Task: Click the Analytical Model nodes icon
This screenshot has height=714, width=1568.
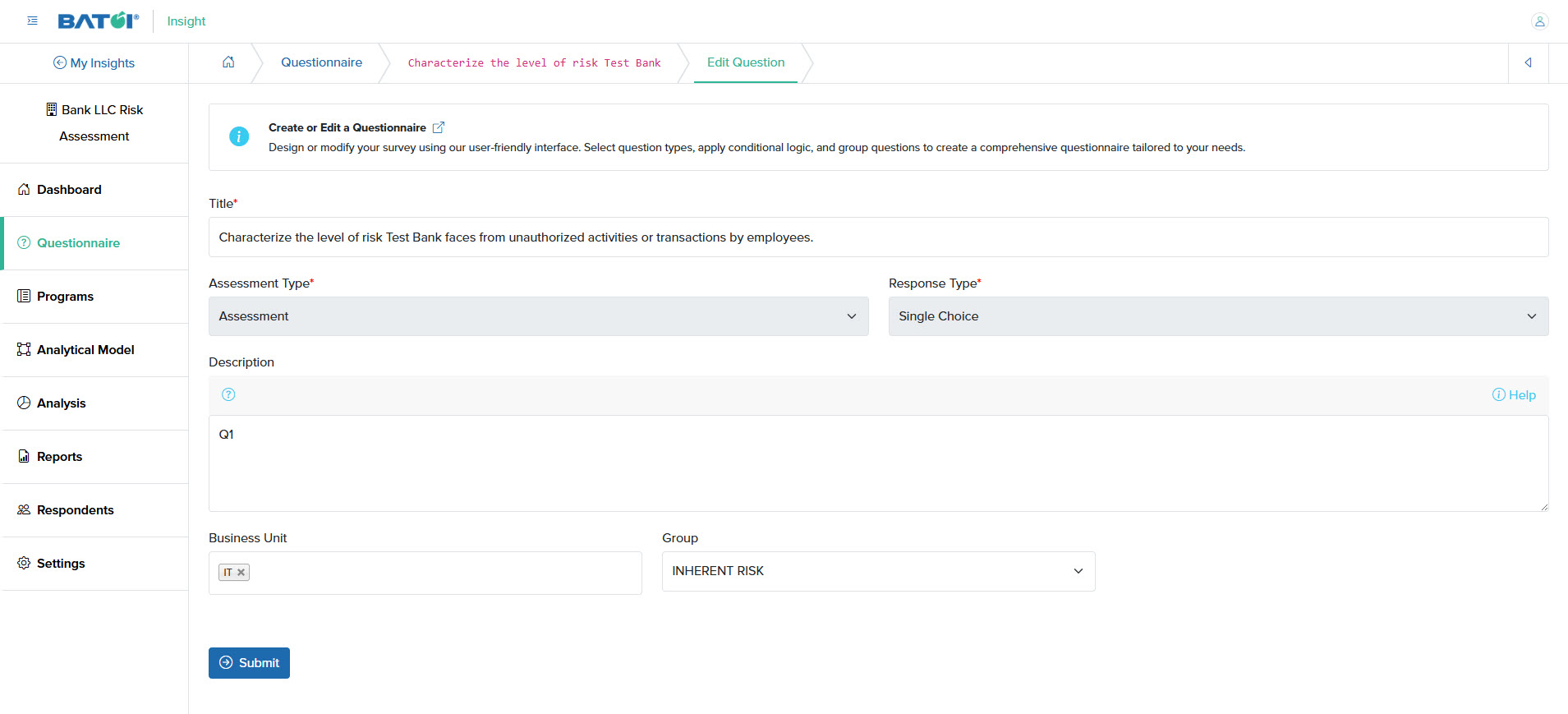Action: [24, 349]
